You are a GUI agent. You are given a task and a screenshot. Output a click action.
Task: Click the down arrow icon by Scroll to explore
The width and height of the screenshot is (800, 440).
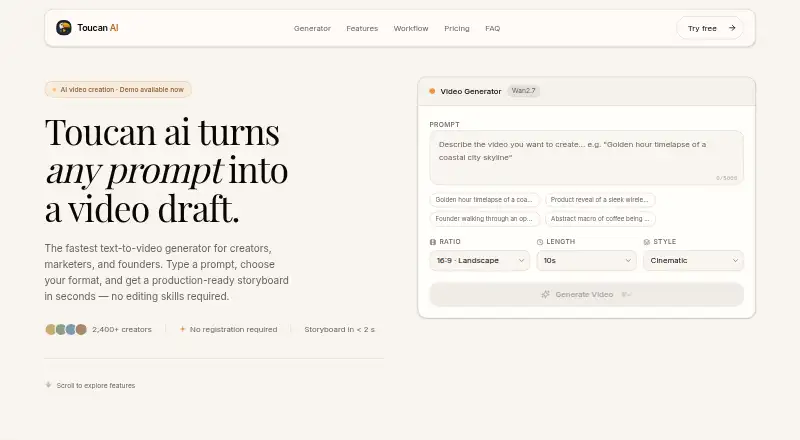pyautogui.click(x=48, y=385)
